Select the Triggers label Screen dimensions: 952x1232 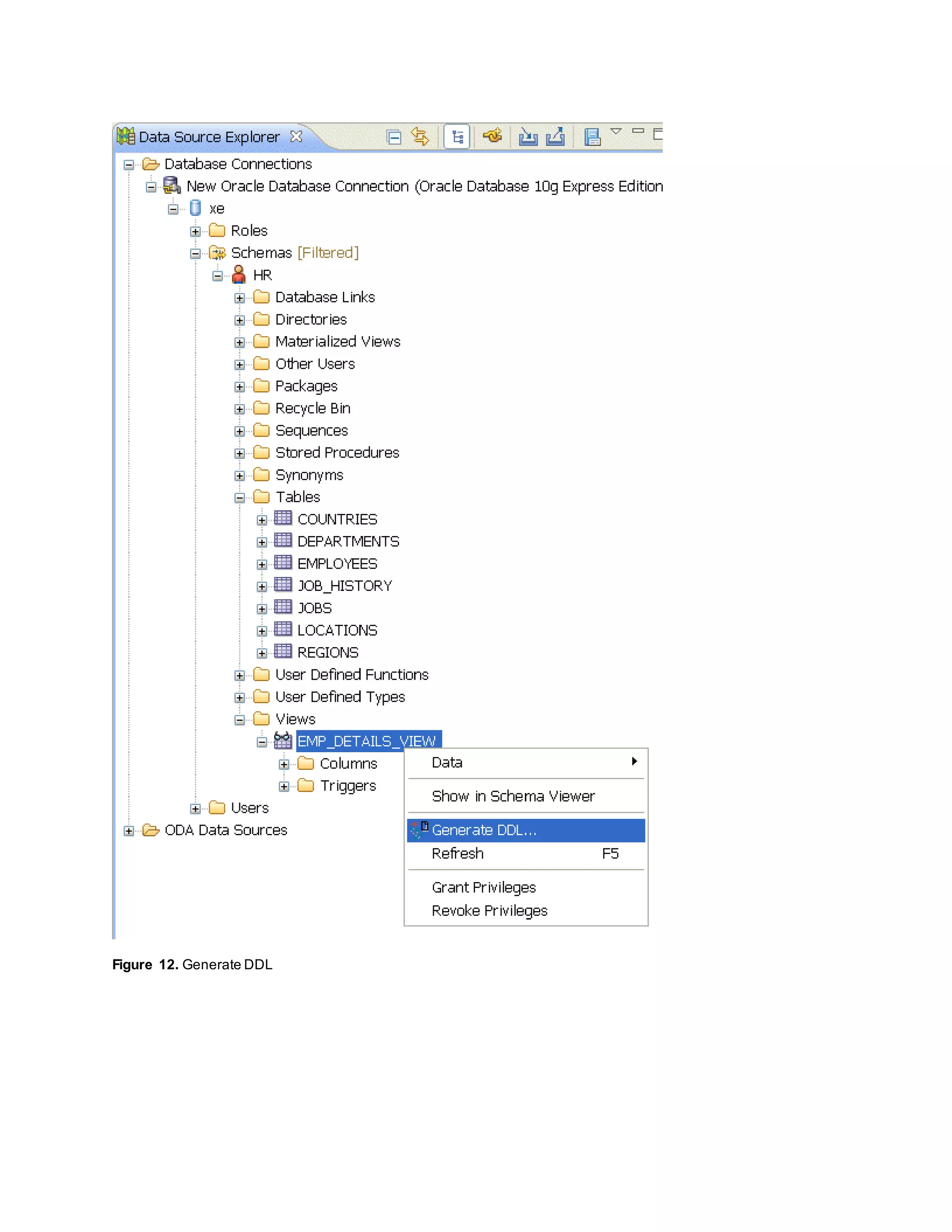coord(348,786)
